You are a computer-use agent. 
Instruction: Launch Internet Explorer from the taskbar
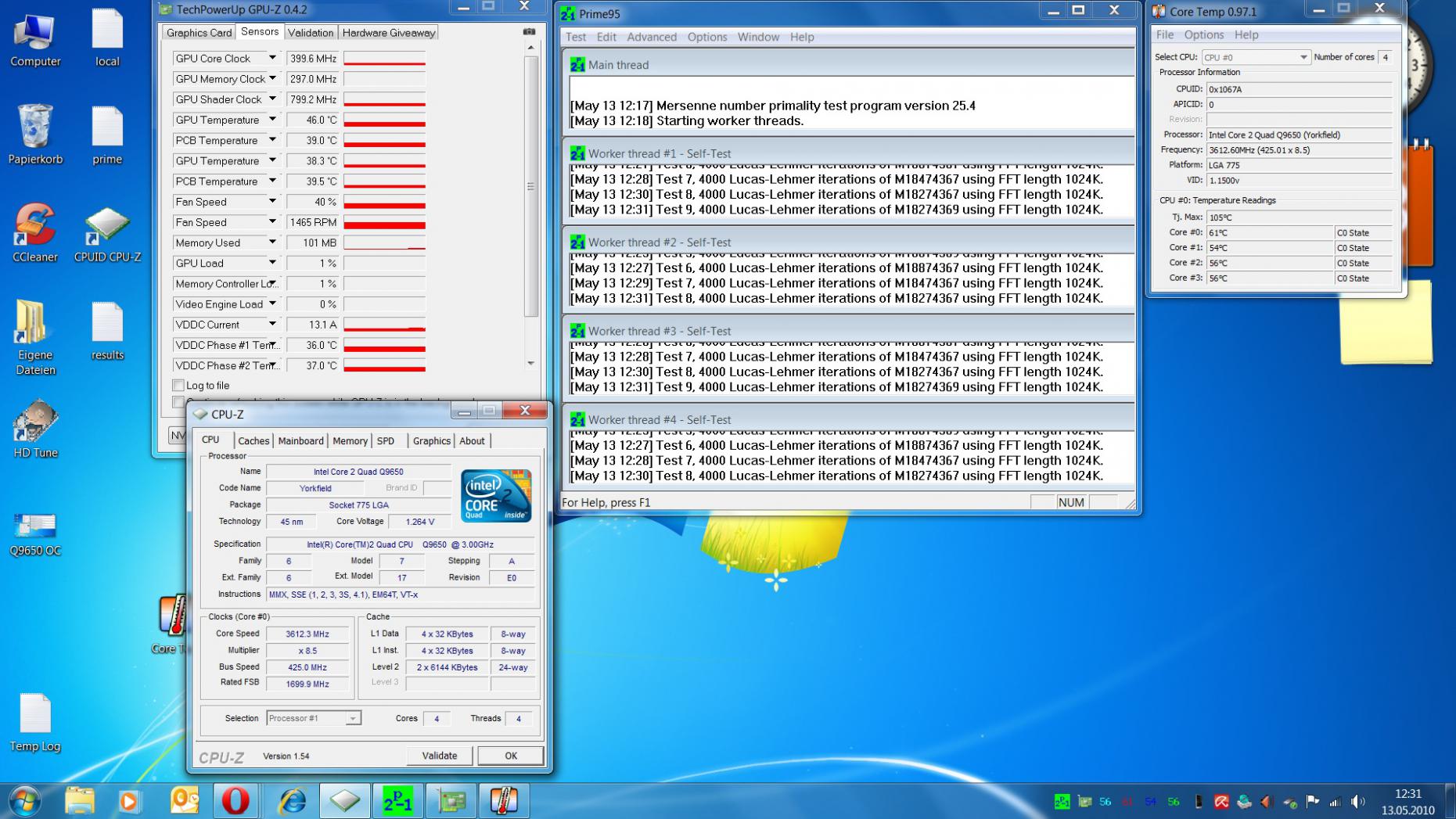click(x=293, y=801)
